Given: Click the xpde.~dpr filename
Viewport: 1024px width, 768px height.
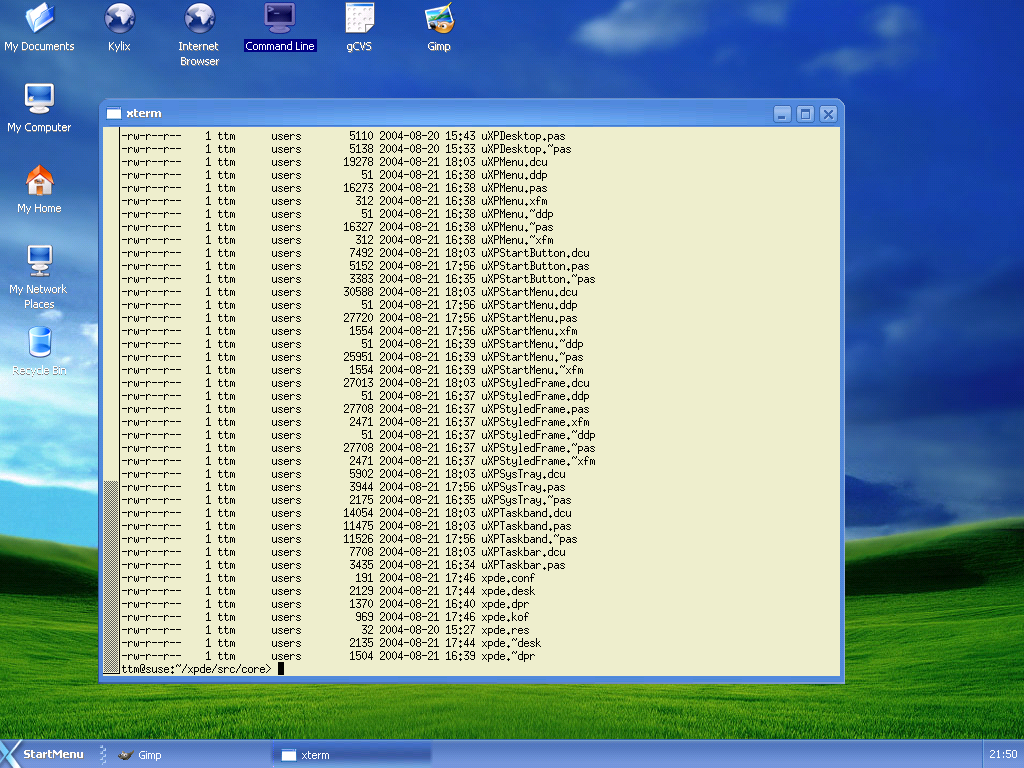Looking at the screenshot, I should pyautogui.click(x=508, y=656).
